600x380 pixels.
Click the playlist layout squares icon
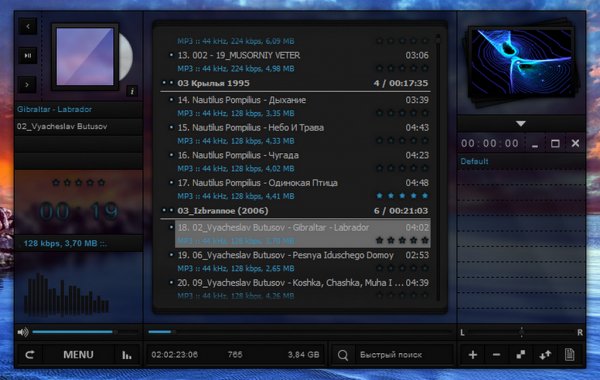pos(520,355)
